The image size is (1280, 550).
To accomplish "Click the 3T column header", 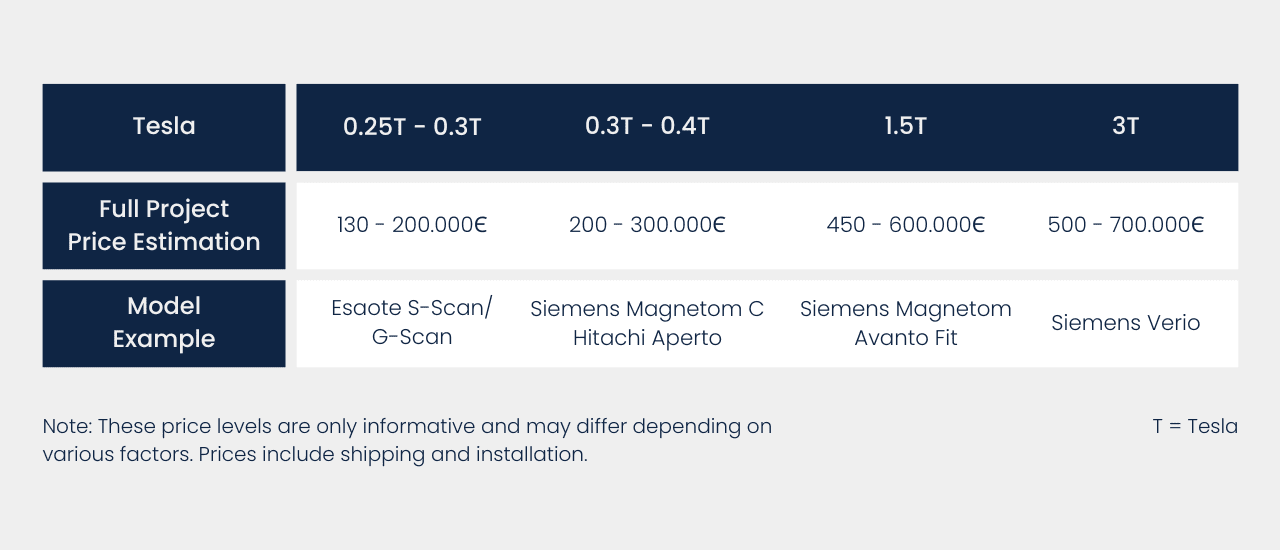I will (1125, 127).
